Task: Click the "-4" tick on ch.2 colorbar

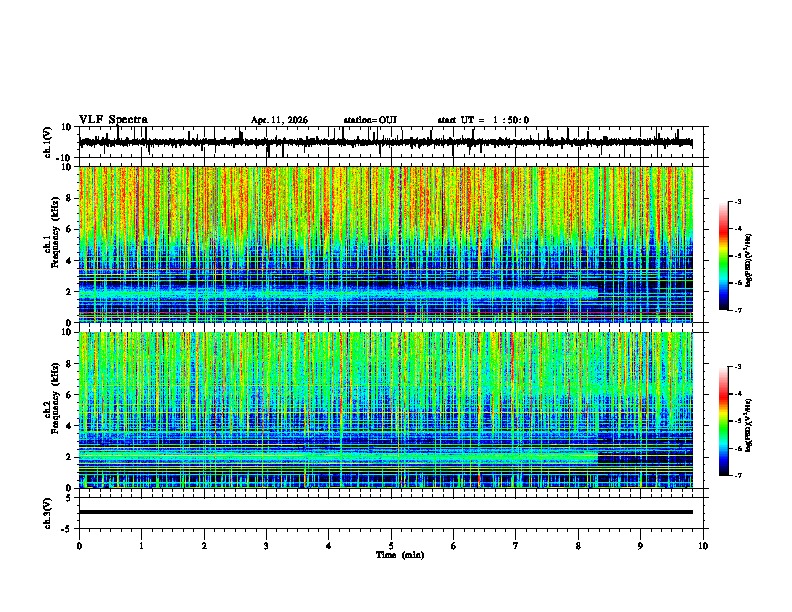Action: [x=737, y=394]
